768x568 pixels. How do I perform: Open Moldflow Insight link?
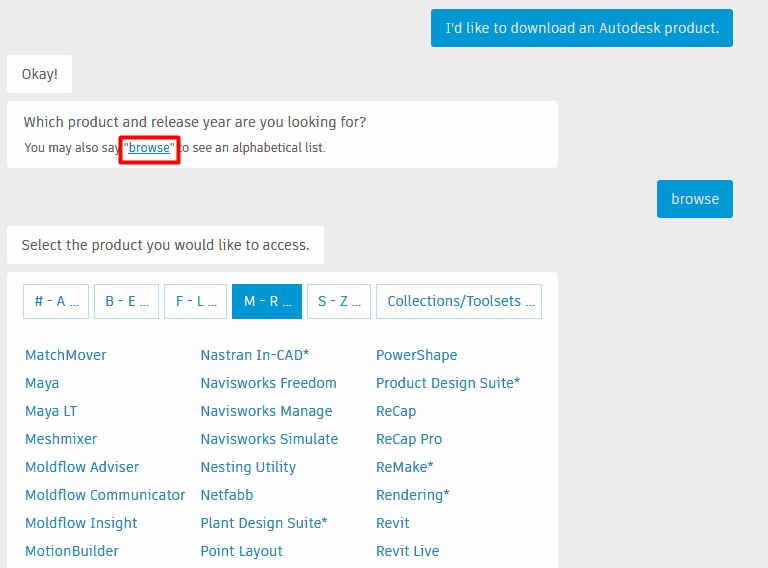tap(81, 523)
